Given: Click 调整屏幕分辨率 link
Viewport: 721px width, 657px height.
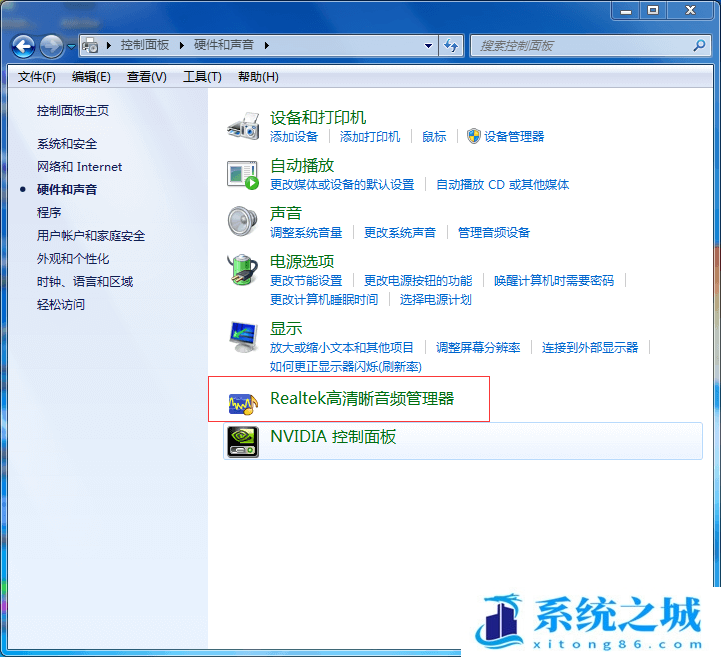Looking at the screenshot, I should pos(478,348).
